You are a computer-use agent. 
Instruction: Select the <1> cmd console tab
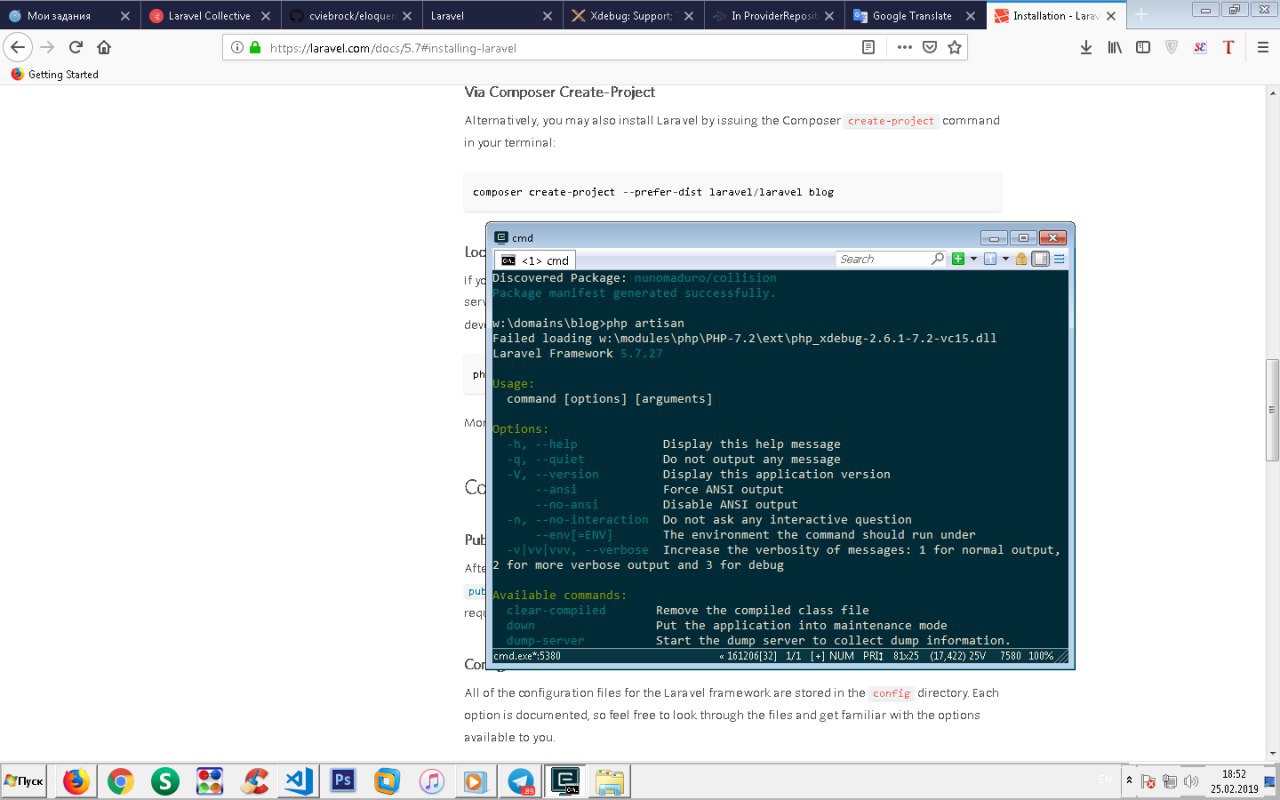(535, 260)
